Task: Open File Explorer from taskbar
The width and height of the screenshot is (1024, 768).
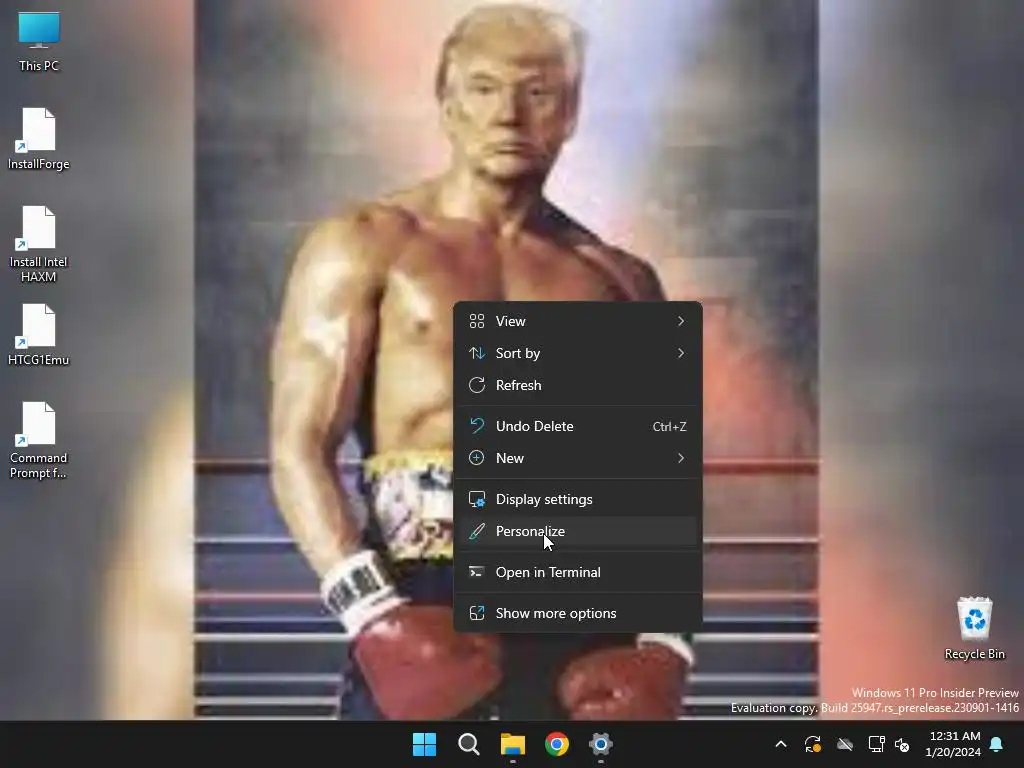Action: point(513,744)
